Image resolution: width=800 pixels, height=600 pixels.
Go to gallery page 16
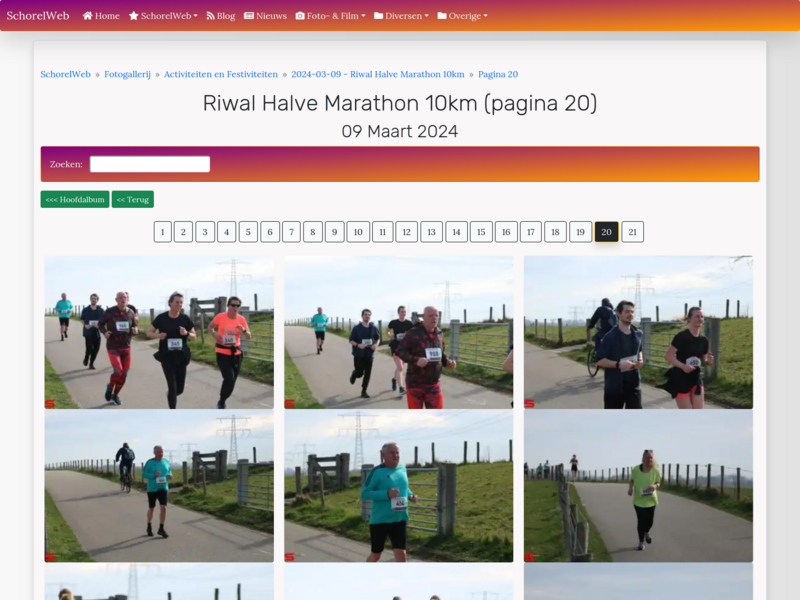pos(506,232)
